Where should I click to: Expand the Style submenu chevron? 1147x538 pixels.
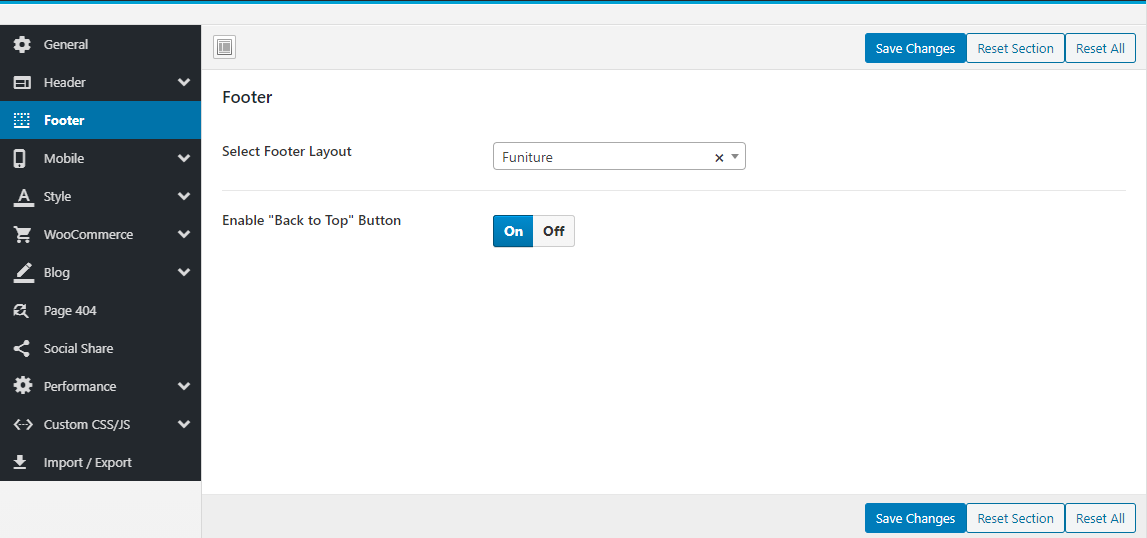tap(184, 197)
